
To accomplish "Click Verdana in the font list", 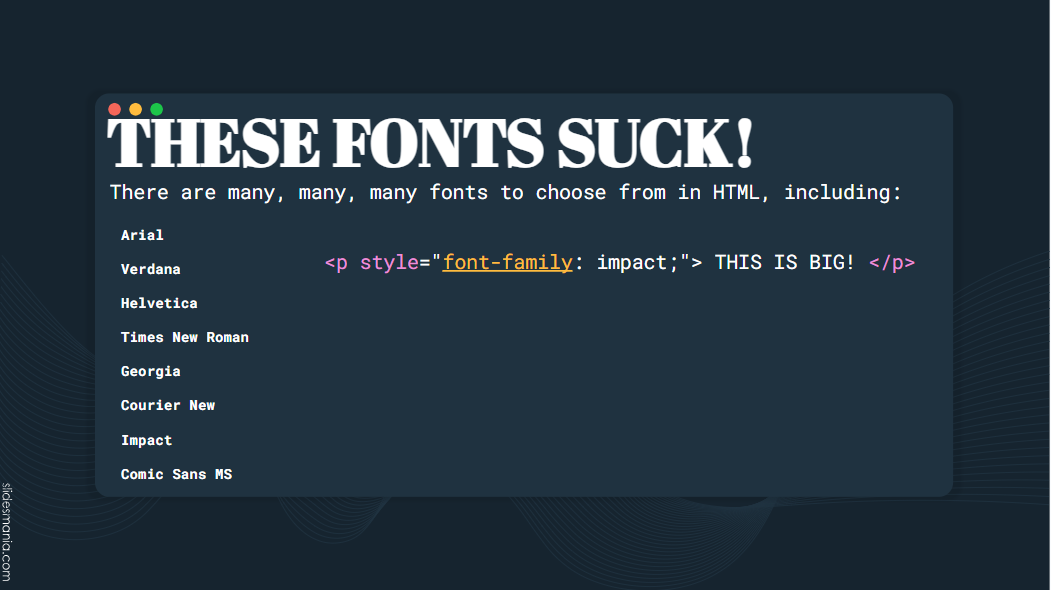I will (151, 269).
